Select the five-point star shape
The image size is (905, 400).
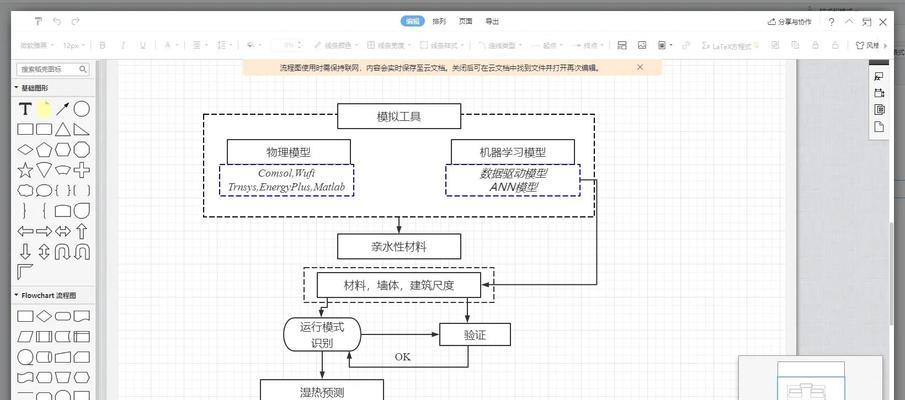click(25, 170)
